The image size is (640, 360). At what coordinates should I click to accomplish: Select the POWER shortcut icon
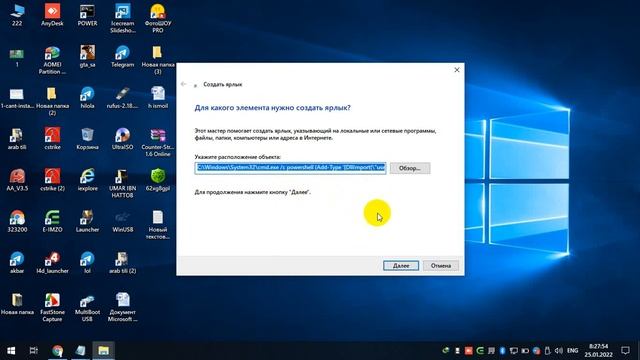click(87, 16)
